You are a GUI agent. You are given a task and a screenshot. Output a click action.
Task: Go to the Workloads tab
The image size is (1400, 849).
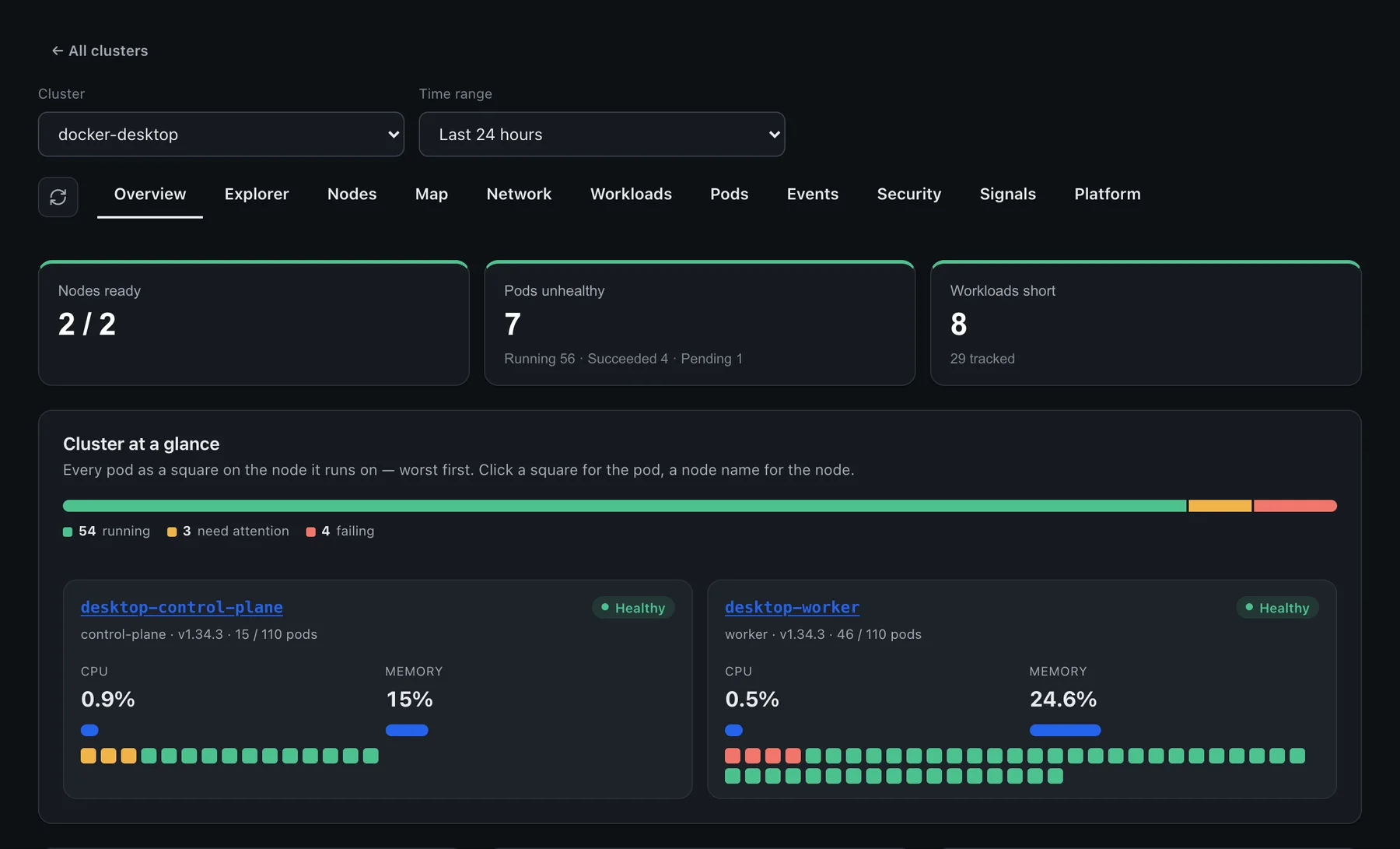[x=631, y=194]
